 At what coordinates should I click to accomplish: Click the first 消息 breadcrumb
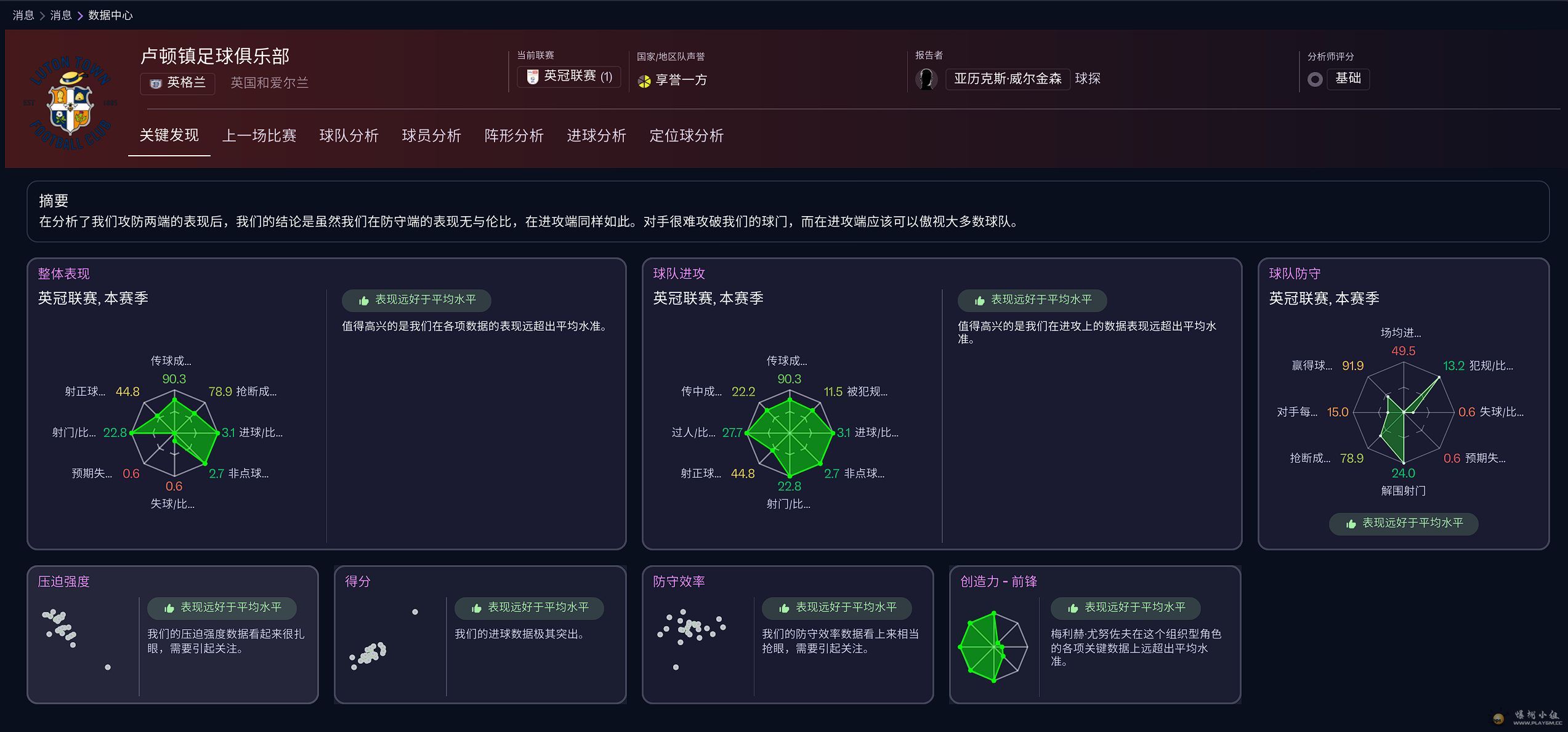tap(23, 15)
